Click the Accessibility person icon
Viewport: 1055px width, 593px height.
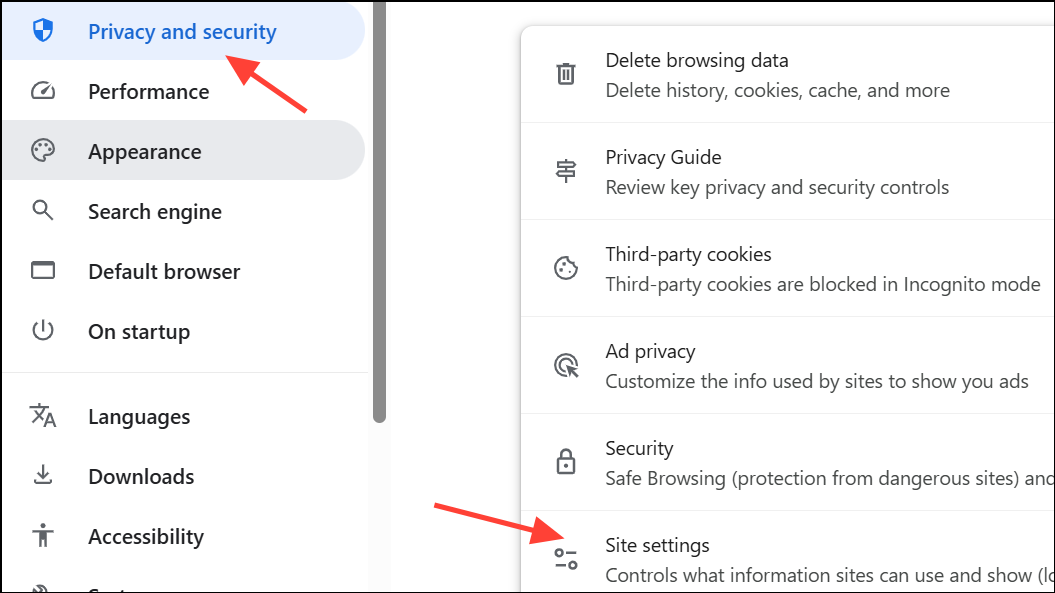tap(43, 535)
